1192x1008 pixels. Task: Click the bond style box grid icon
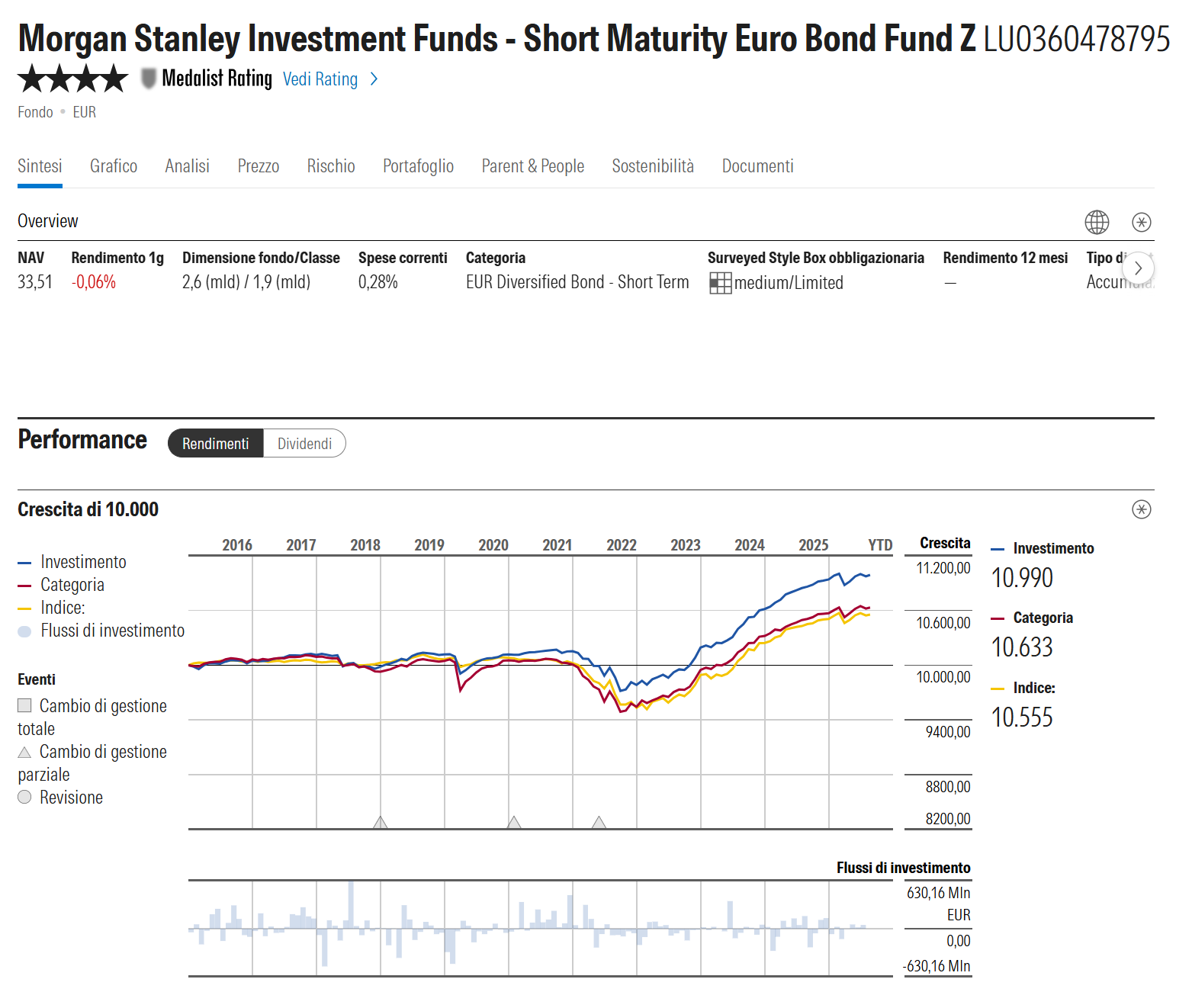[720, 283]
